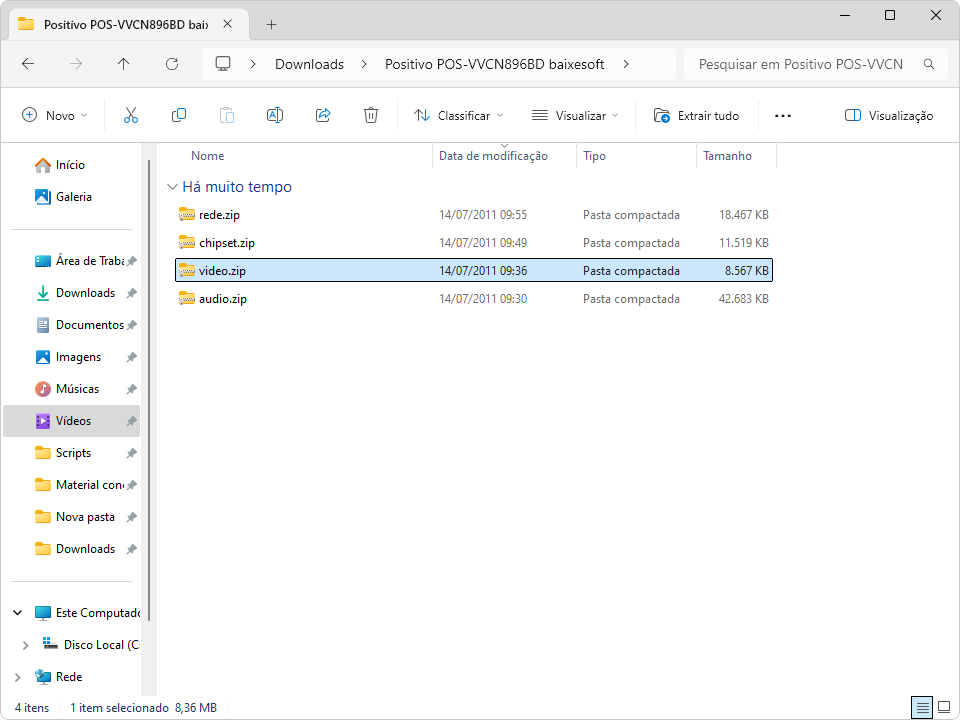Screen dimensions: 960x720
Task: Select the 18.467 KB size cell
Action: (744, 215)
